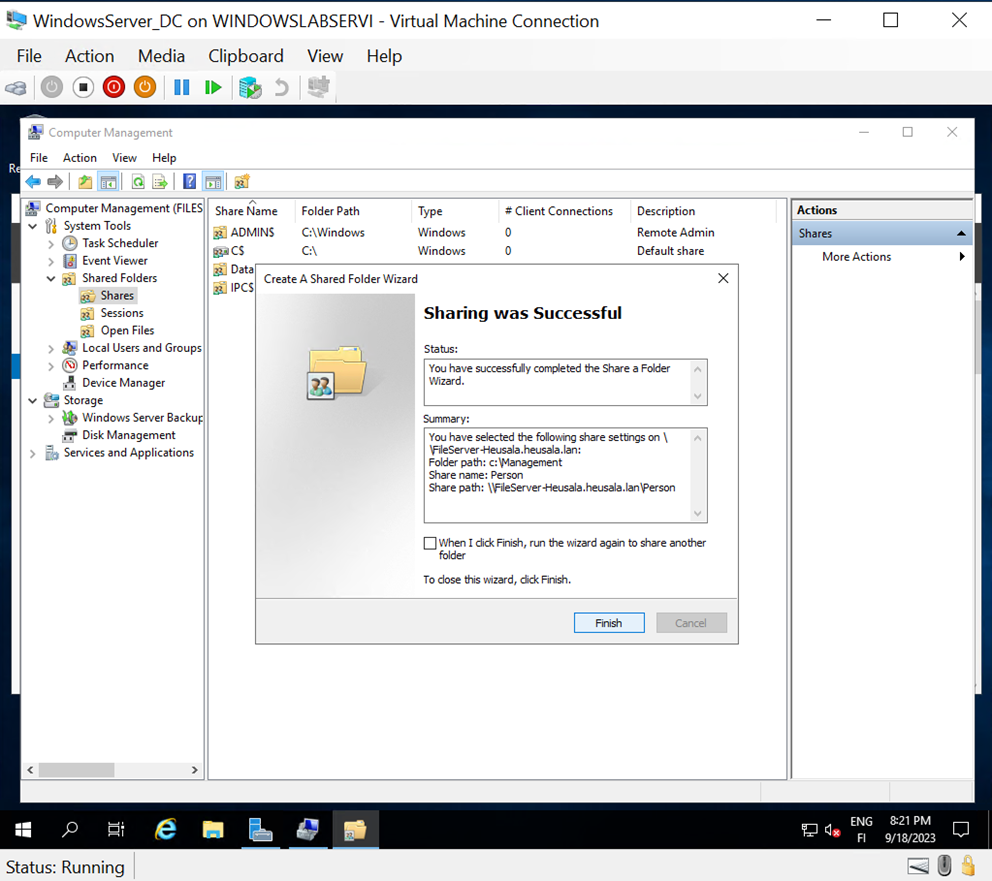Expand Services and Applications
Screen dimensions: 992x881
point(33,452)
